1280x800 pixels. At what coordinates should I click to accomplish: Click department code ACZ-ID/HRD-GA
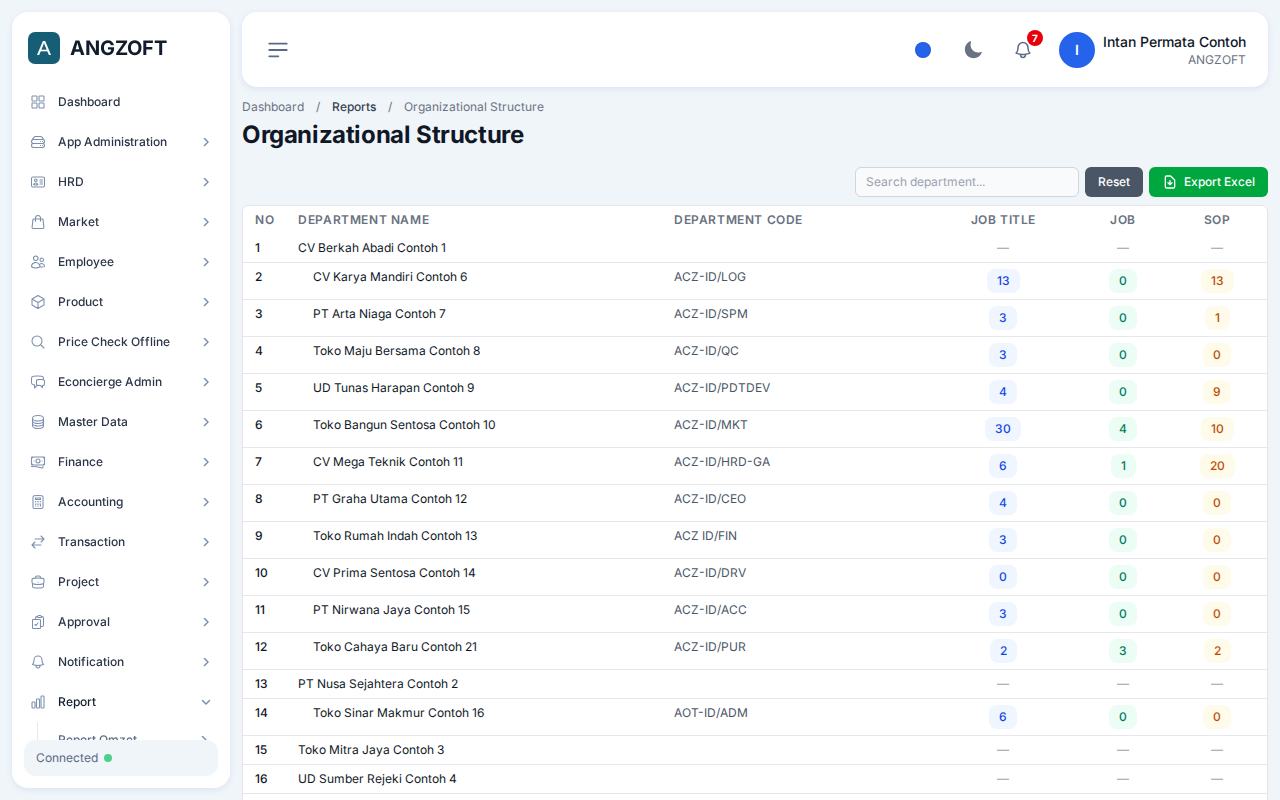(x=722, y=462)
